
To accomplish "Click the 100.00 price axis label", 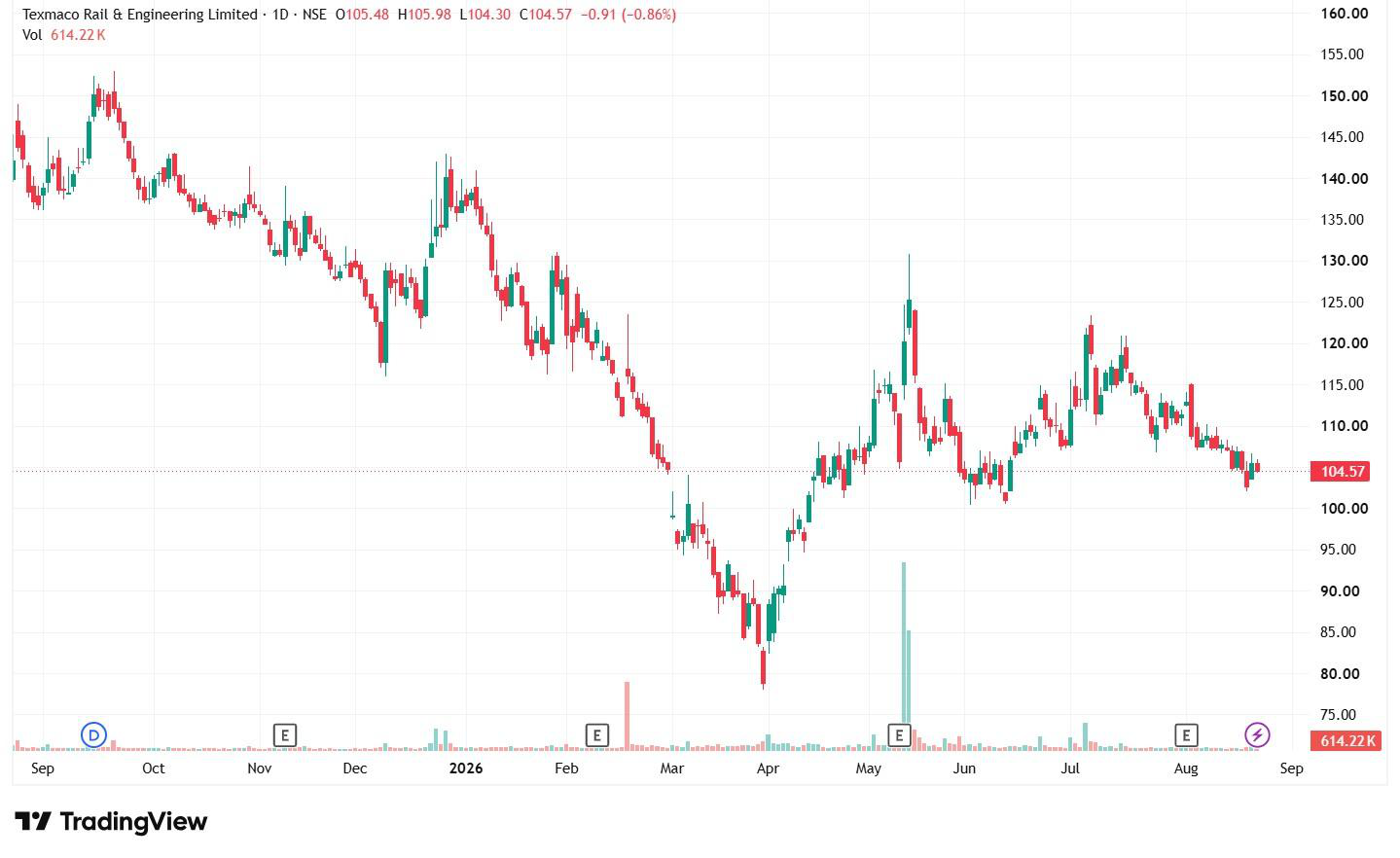I will [x=1344, y=509].
